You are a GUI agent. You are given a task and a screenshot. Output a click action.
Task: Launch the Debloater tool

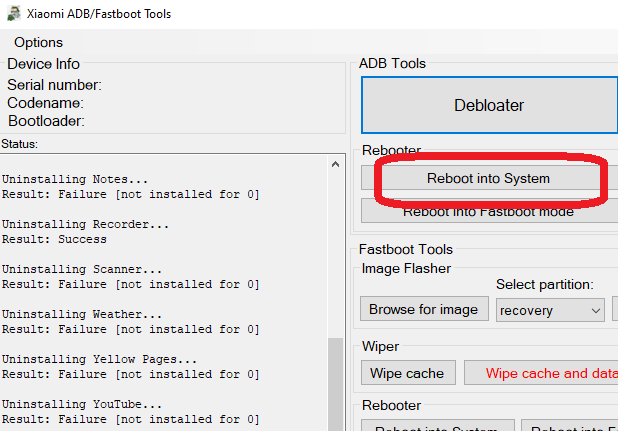[x=489, y=105]
